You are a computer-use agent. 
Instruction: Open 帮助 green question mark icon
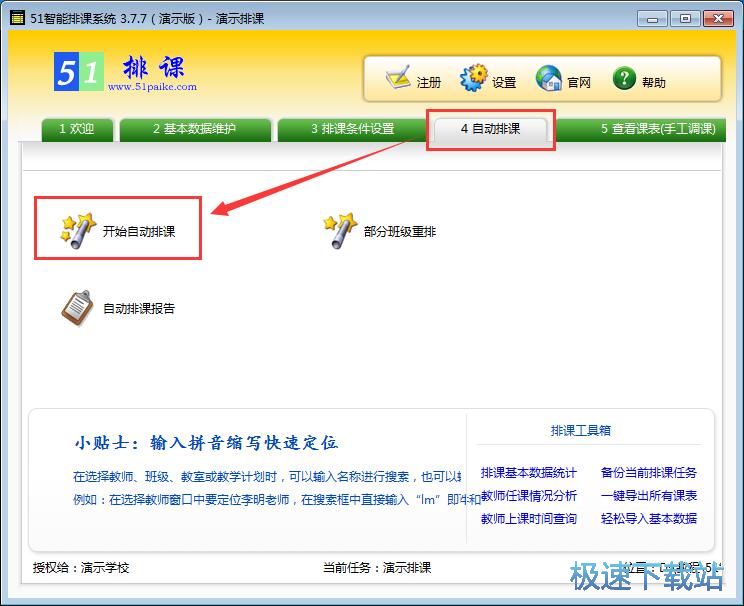(625, 79)
